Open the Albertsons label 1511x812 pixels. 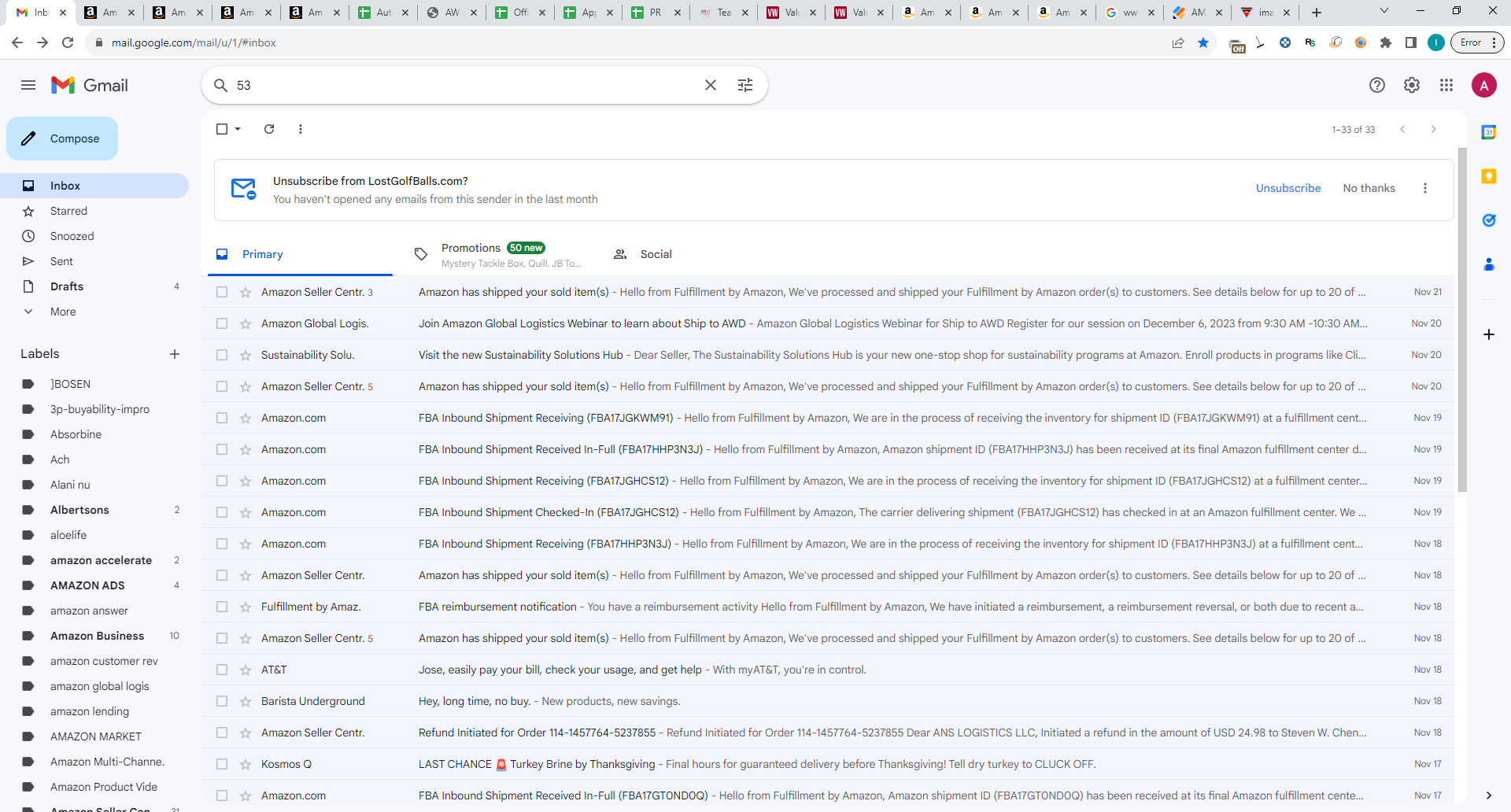tap(94, 510)
